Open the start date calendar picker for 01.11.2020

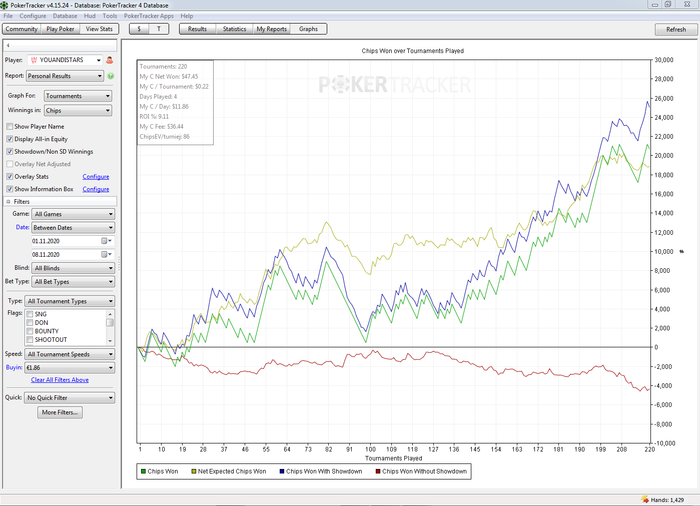pos(104,241)
